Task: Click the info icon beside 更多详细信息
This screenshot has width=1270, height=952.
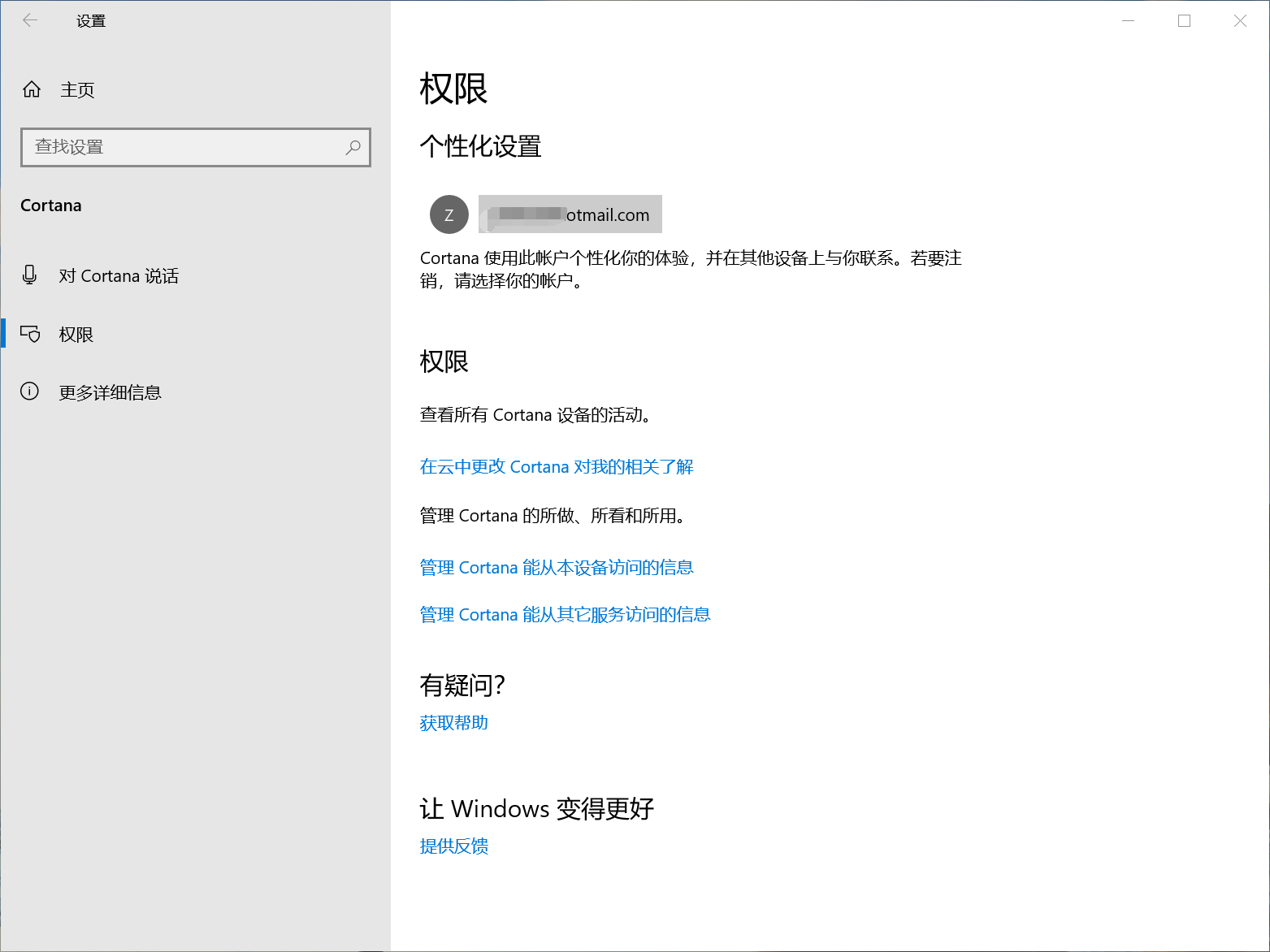Action: tap(29, 392)
